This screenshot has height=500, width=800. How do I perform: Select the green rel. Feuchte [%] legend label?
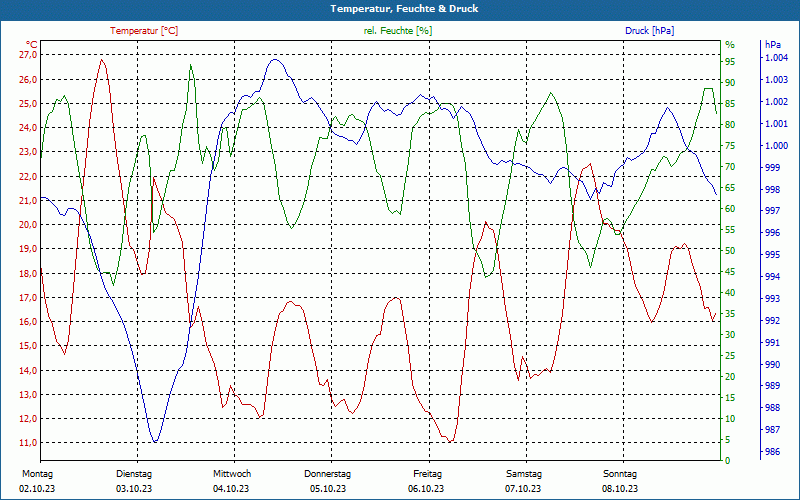(398, 31)
